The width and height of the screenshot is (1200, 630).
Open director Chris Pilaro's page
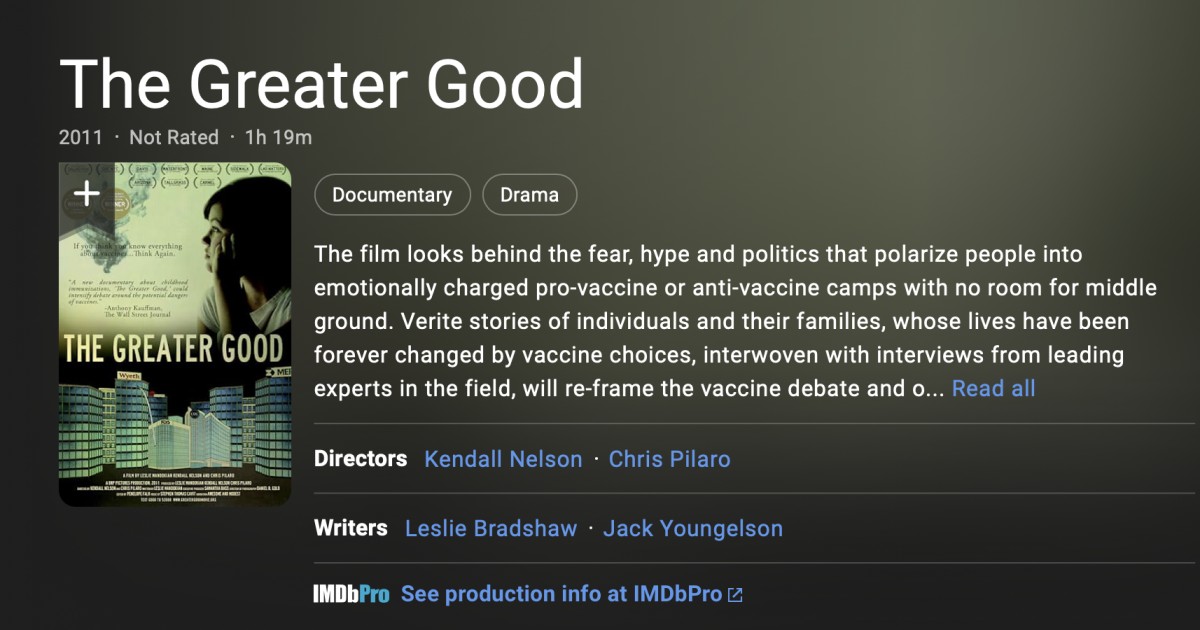pos(669,459)
